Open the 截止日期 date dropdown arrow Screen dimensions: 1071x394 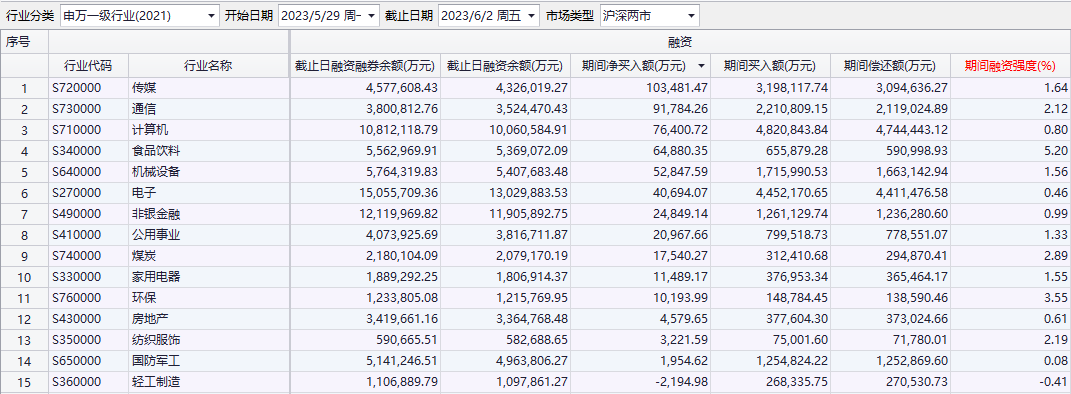[532, 15]
